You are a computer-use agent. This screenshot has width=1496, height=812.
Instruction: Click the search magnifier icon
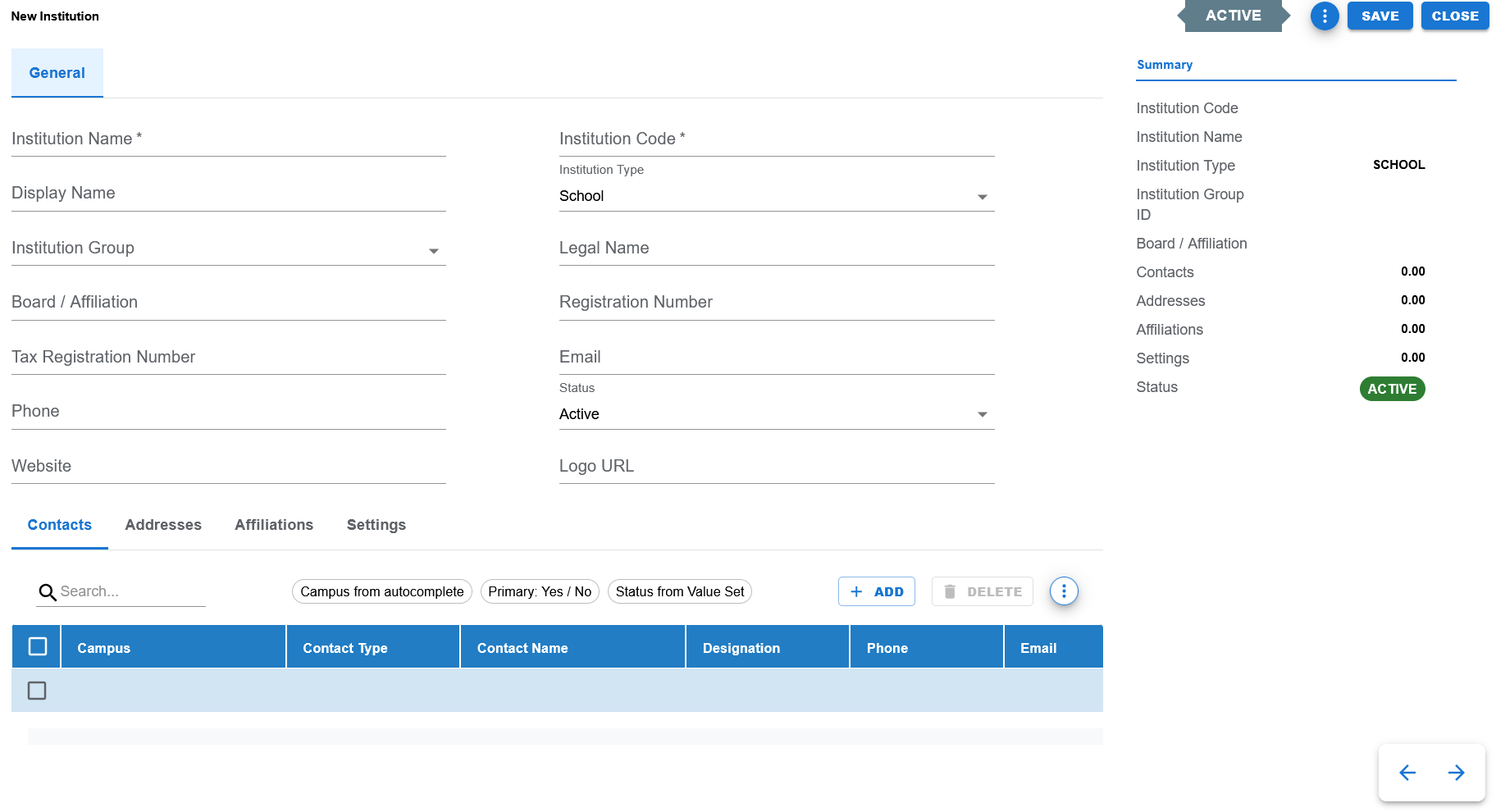(x=48, y=592)
